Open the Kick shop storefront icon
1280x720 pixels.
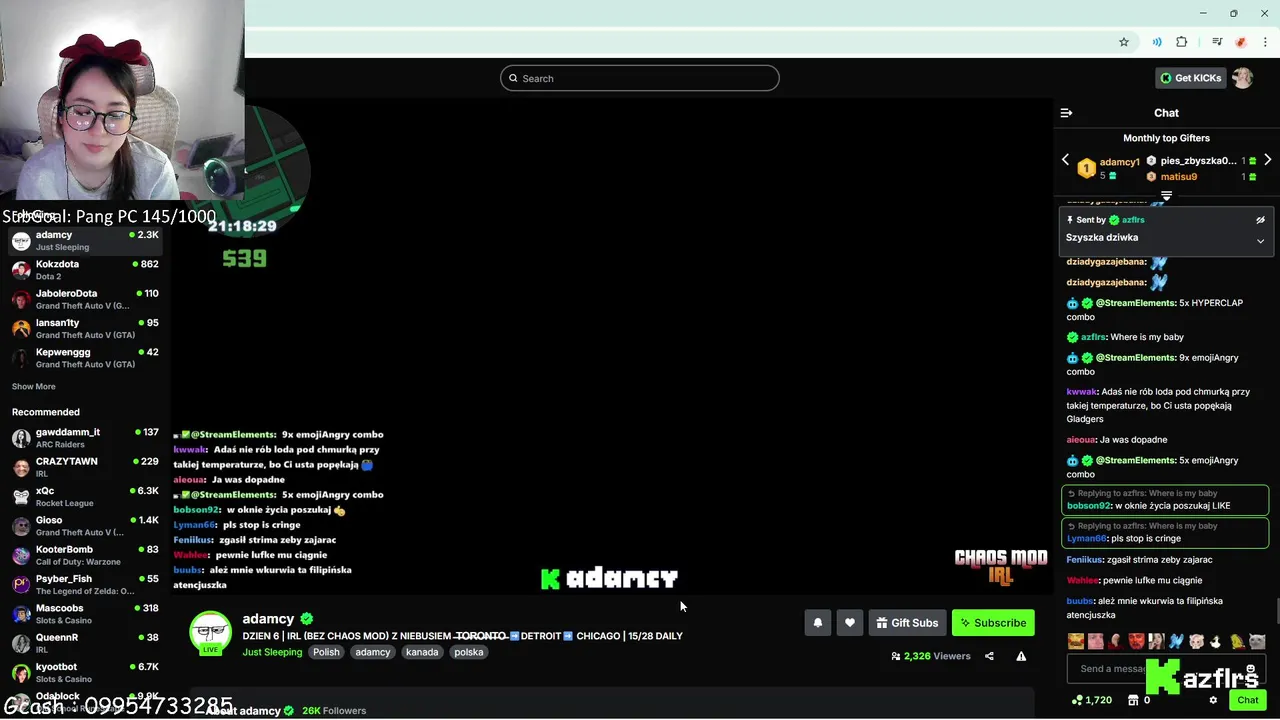point(1133,700)
